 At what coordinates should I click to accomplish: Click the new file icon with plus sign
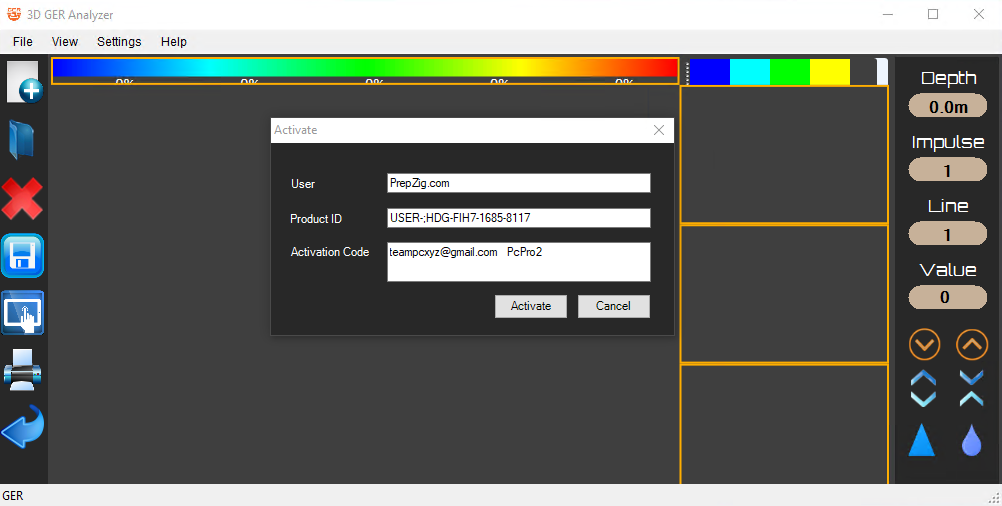[x=23, y=83]
